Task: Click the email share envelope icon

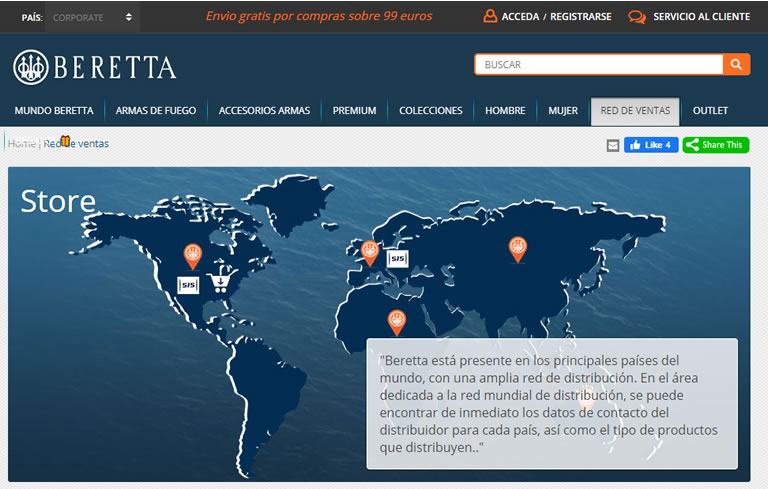Action: (x=613, y=145)
